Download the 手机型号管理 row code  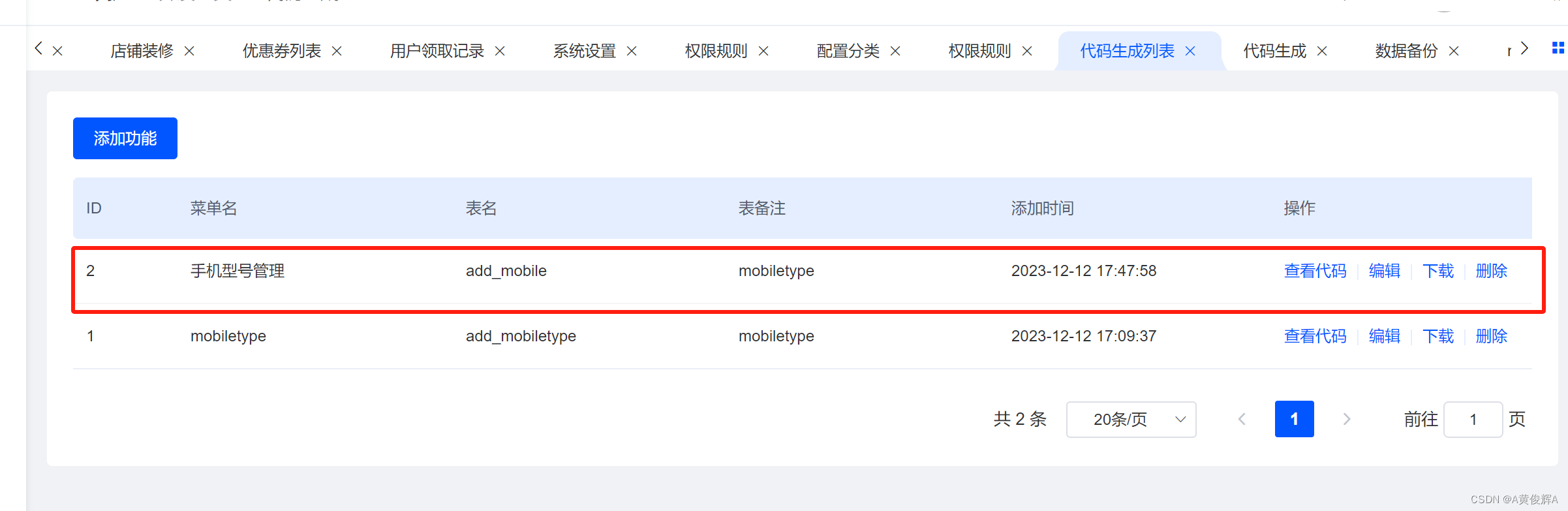pyautogui.click(x=1438, y=271)
